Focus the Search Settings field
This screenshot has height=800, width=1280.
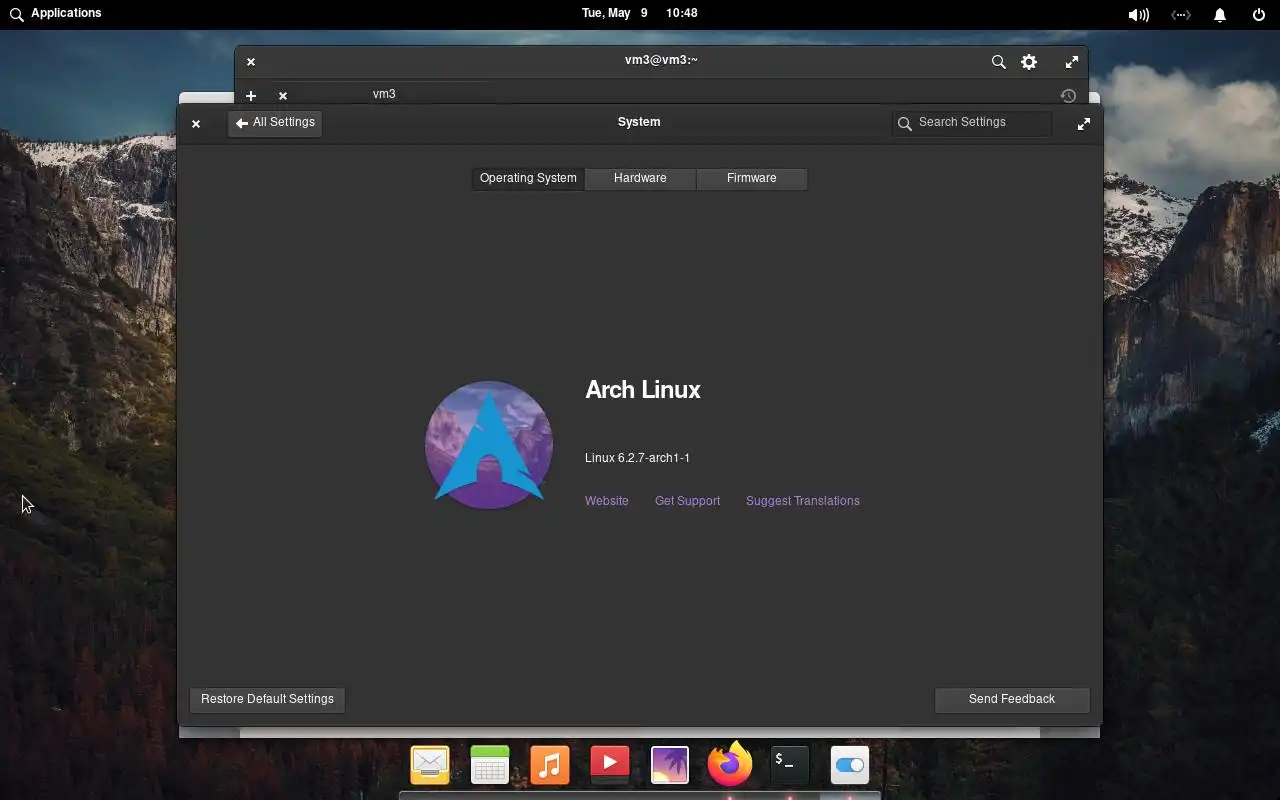972,123
